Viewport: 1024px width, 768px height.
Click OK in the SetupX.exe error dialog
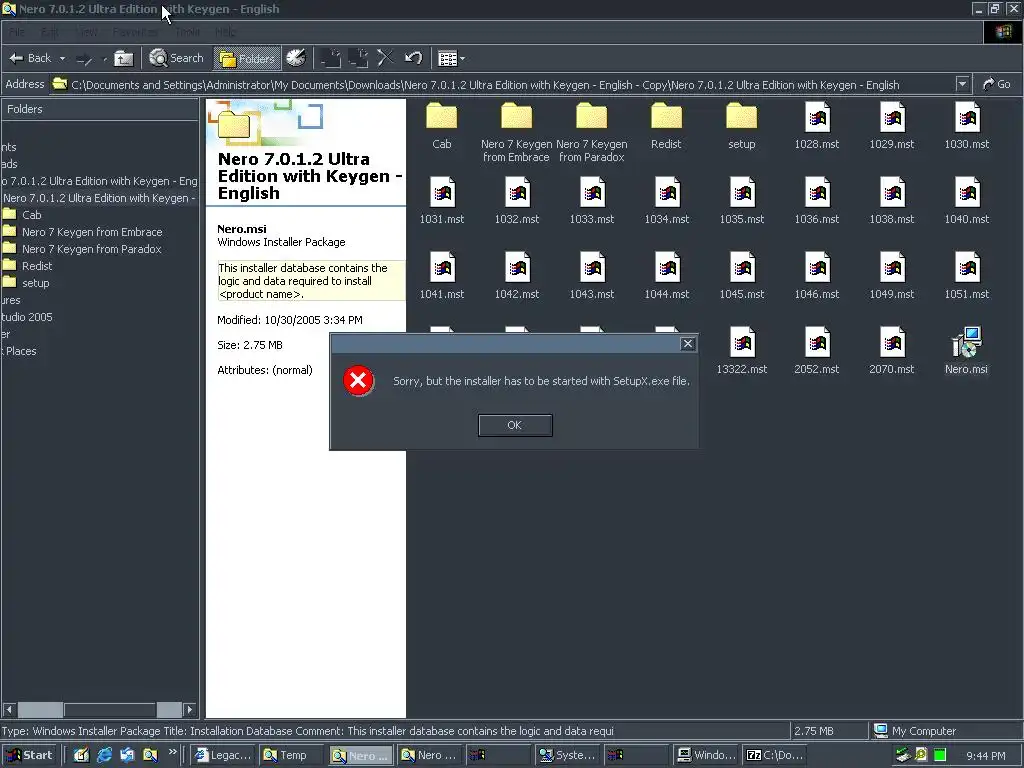coord(515,425)
